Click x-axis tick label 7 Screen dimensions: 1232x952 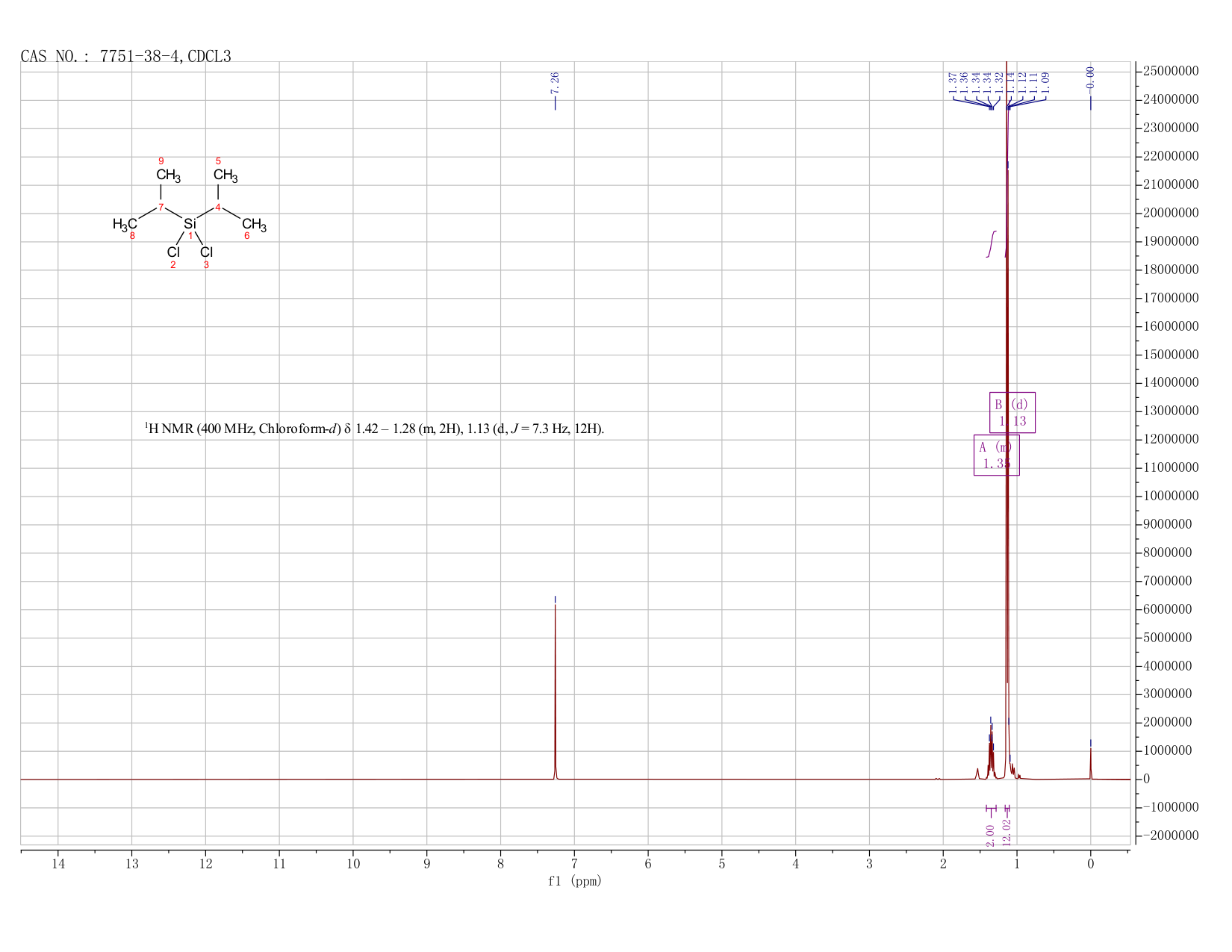[574, 865]
